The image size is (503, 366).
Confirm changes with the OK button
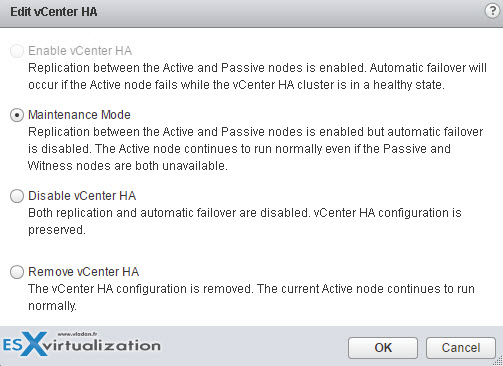coord(383,348)
